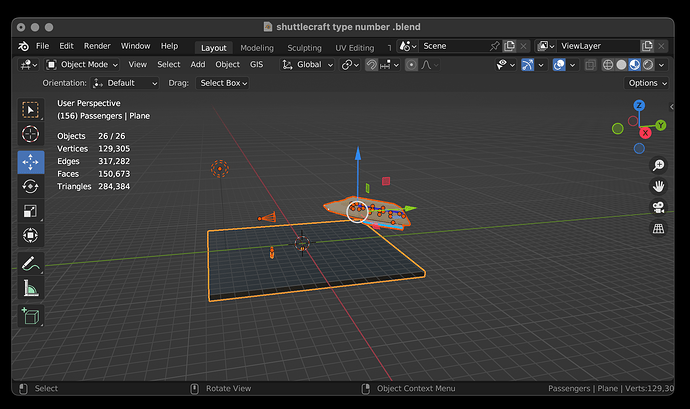Click the zoom view magnifier icon
Screen dimensions: 690x409
658,165
